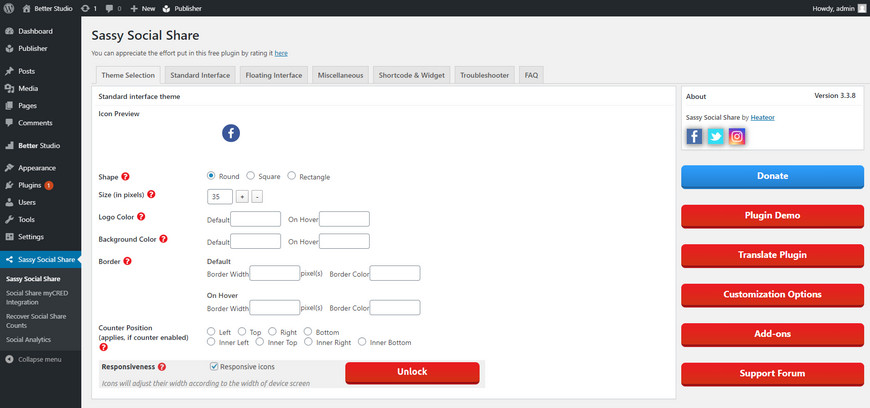Set counter position to Inner Right
Screen dimensions: 870x408
click(x=308, y=342)
